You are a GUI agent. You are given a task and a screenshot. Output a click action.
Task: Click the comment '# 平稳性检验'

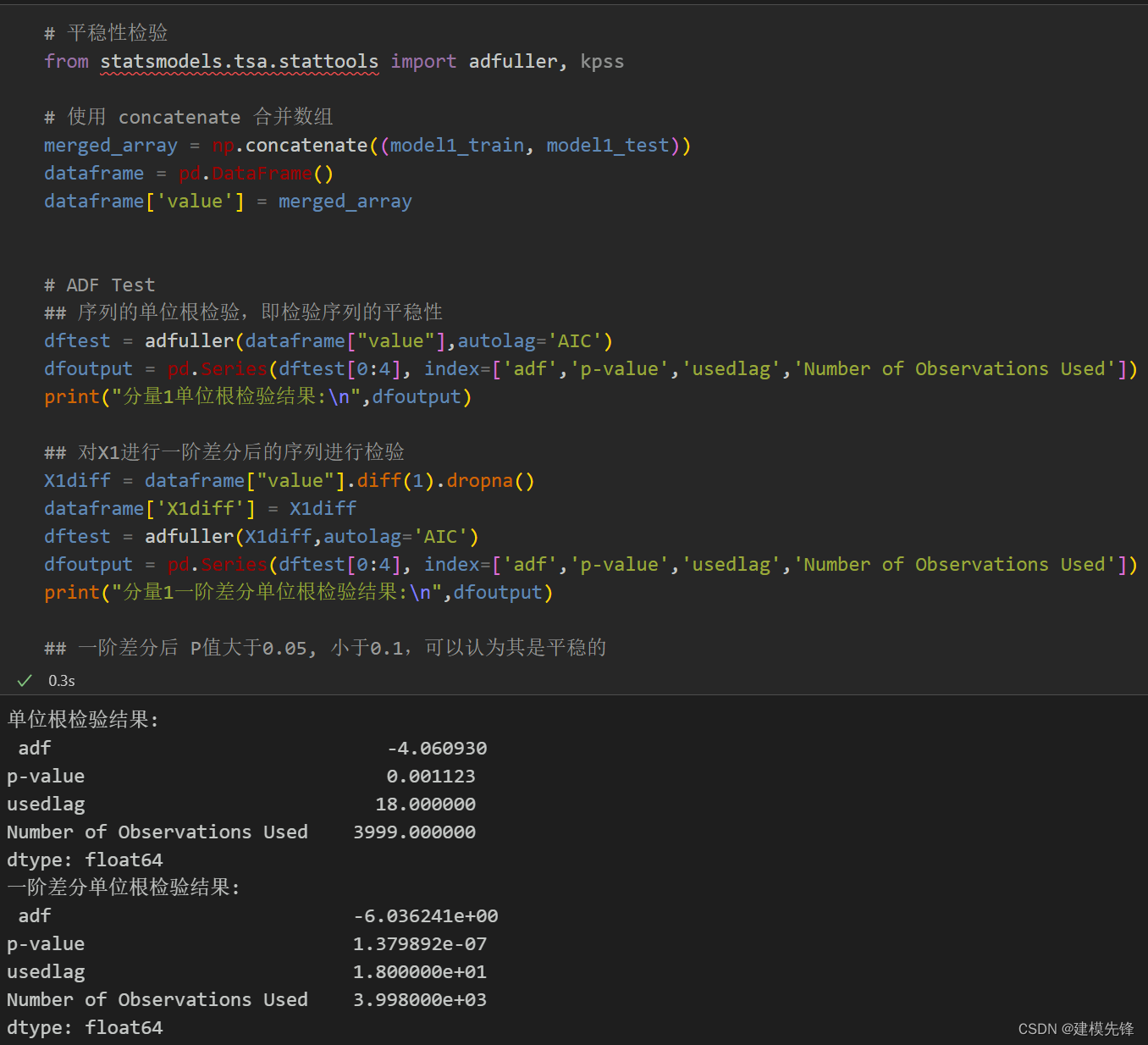pyautogui.click(x=106, y=33)
